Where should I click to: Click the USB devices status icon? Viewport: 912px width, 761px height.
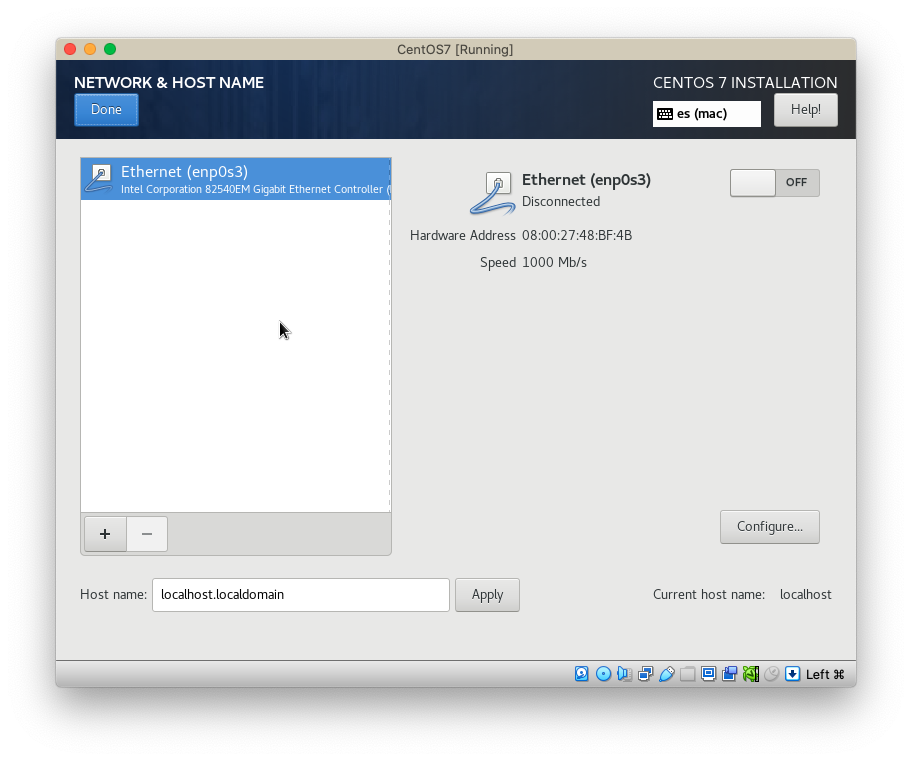(667, 674)
